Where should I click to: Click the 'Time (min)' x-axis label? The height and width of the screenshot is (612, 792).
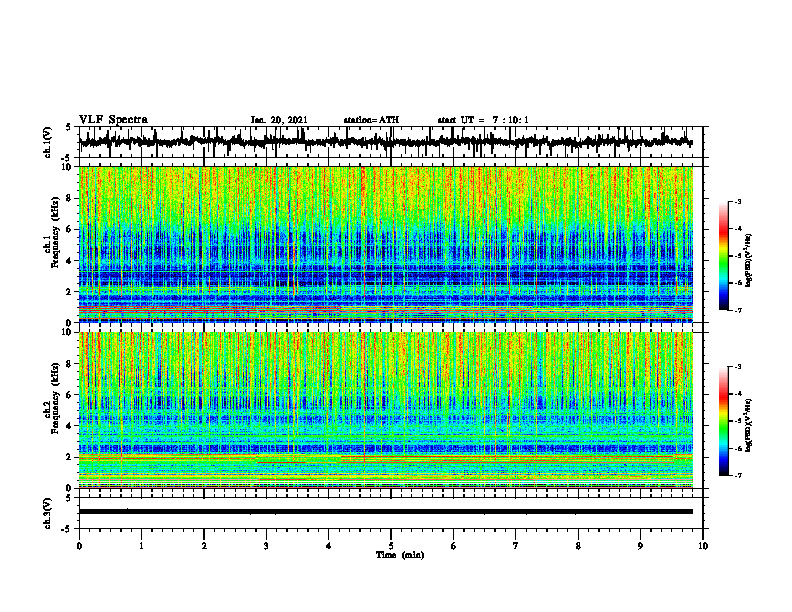[x=400, y=555]
